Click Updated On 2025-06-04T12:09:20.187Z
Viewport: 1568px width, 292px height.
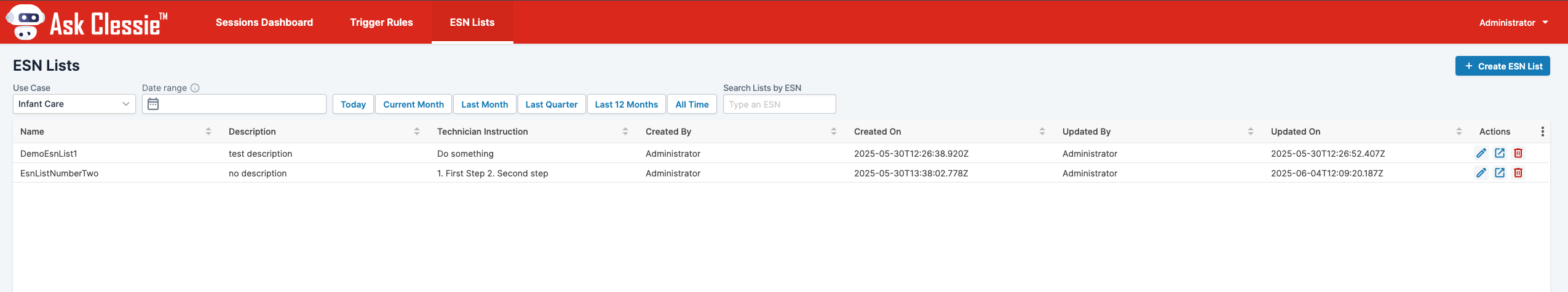[x=1327, y=173]
